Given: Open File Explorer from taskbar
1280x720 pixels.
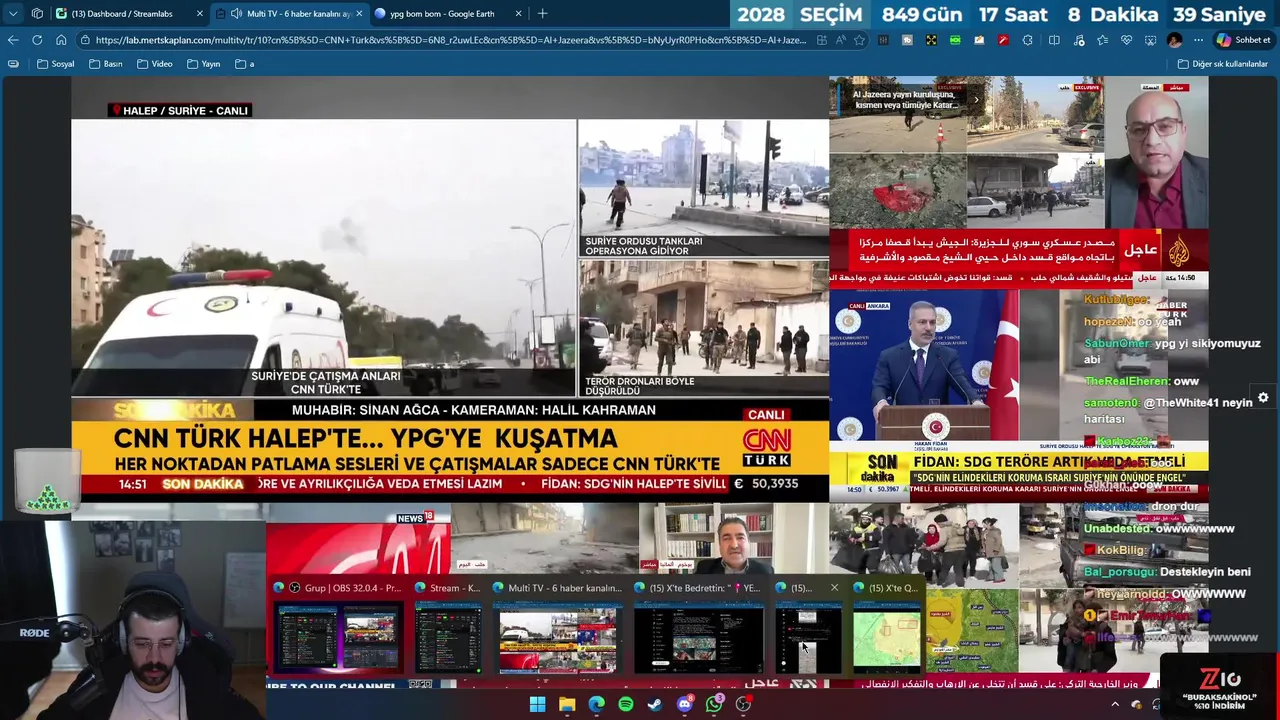Looking at the screenshot, I should (x=567, y=704).
